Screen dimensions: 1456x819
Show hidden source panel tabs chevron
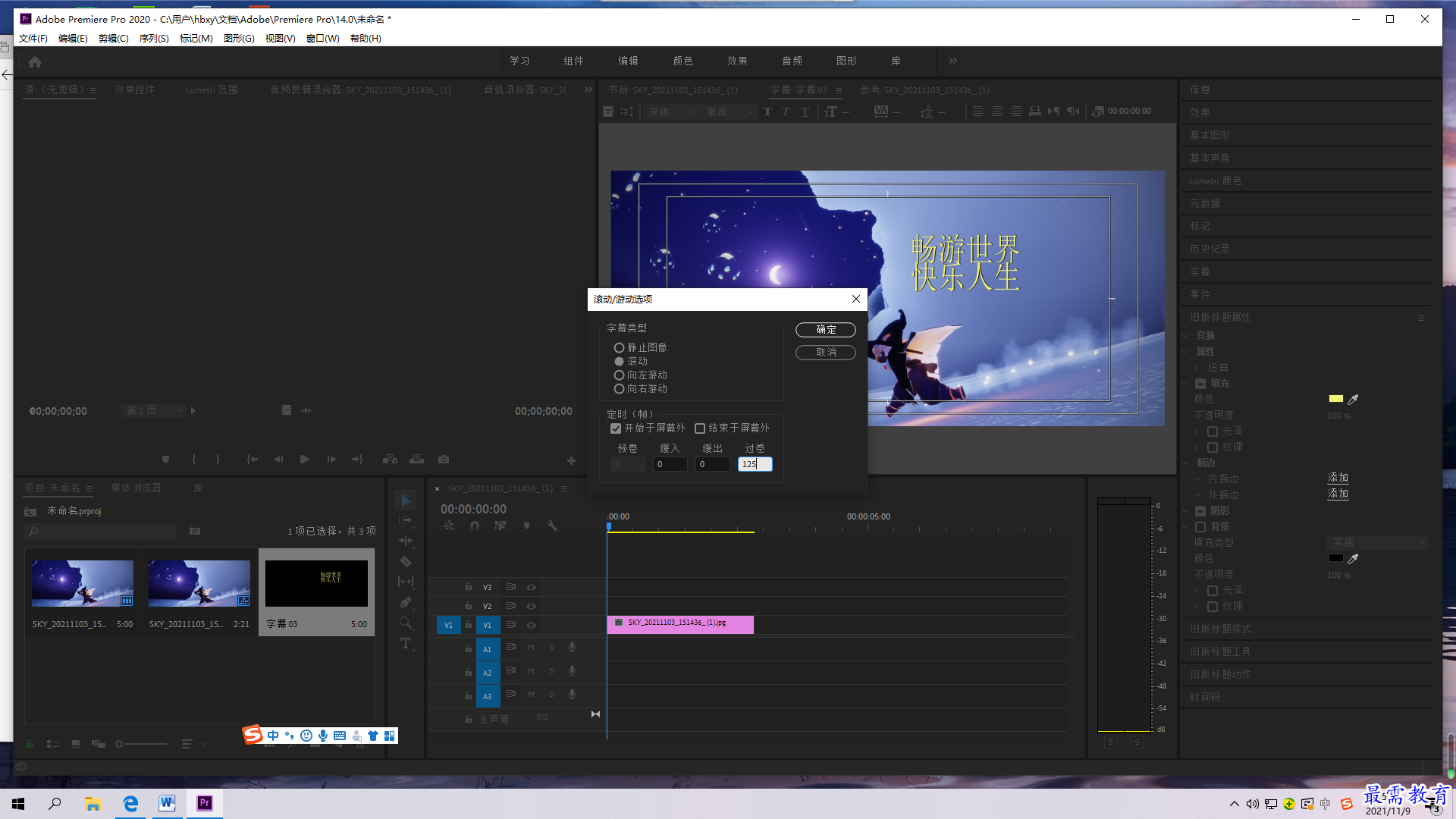(x=588, y=89)
